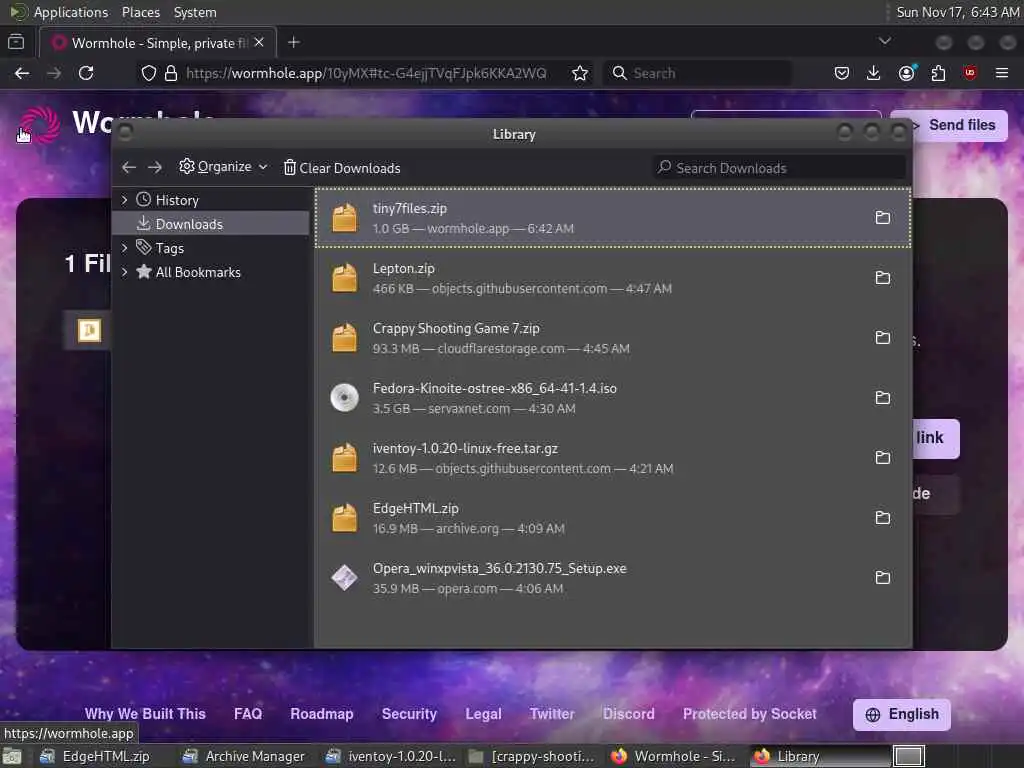
Task: Click the site security lock icon
Action: point(171,73)
